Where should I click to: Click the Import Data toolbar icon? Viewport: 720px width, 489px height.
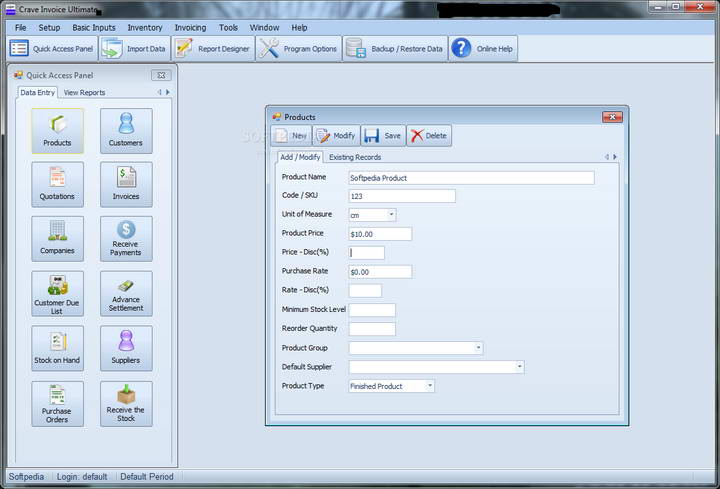pos(135,48)
